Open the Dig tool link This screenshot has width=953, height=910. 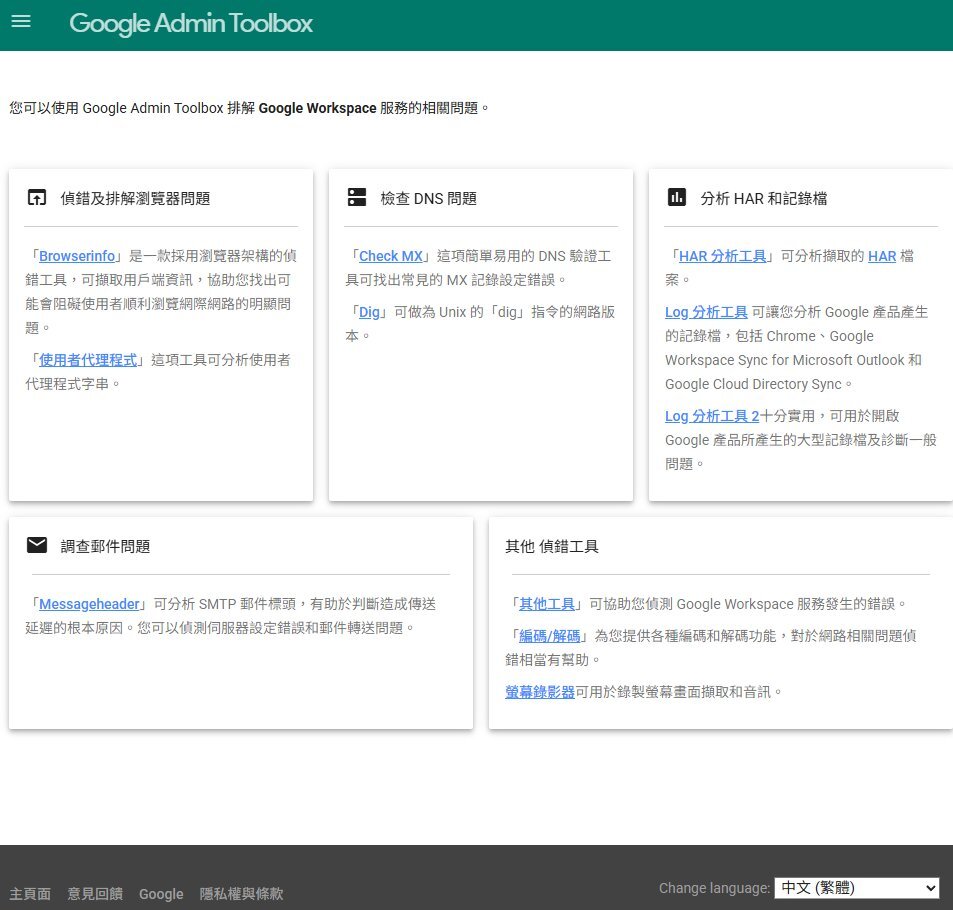(370, 312)
